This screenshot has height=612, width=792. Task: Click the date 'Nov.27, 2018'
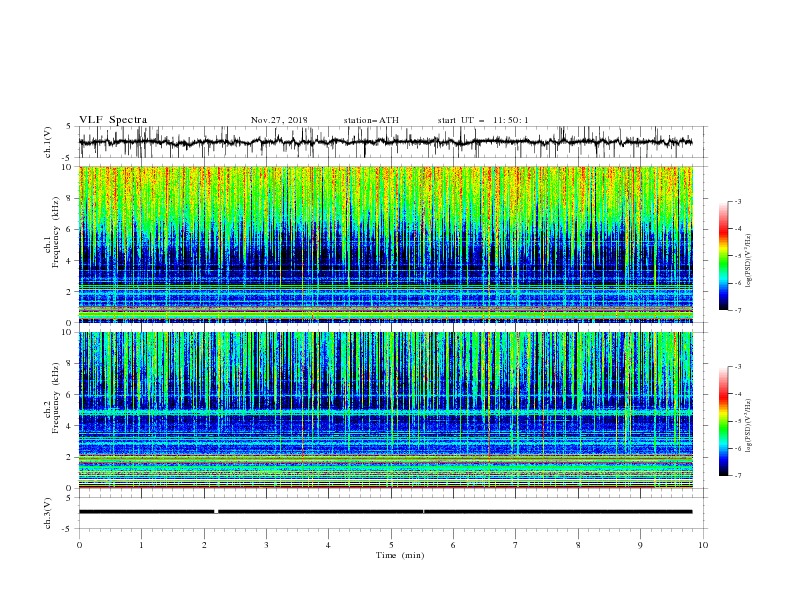(279, 120)
